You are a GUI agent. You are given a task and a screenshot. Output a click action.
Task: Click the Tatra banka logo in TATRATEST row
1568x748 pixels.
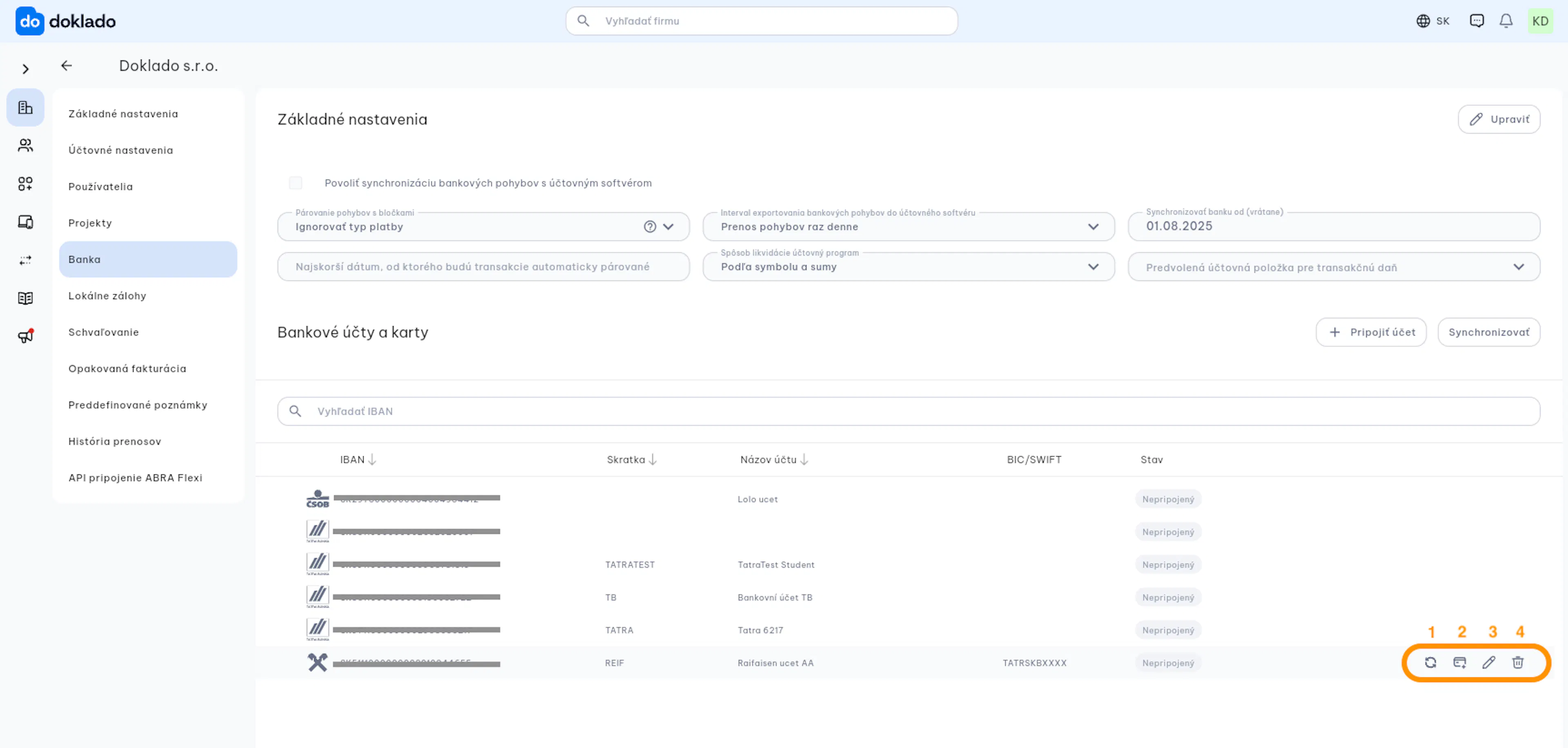coord(317,565)
